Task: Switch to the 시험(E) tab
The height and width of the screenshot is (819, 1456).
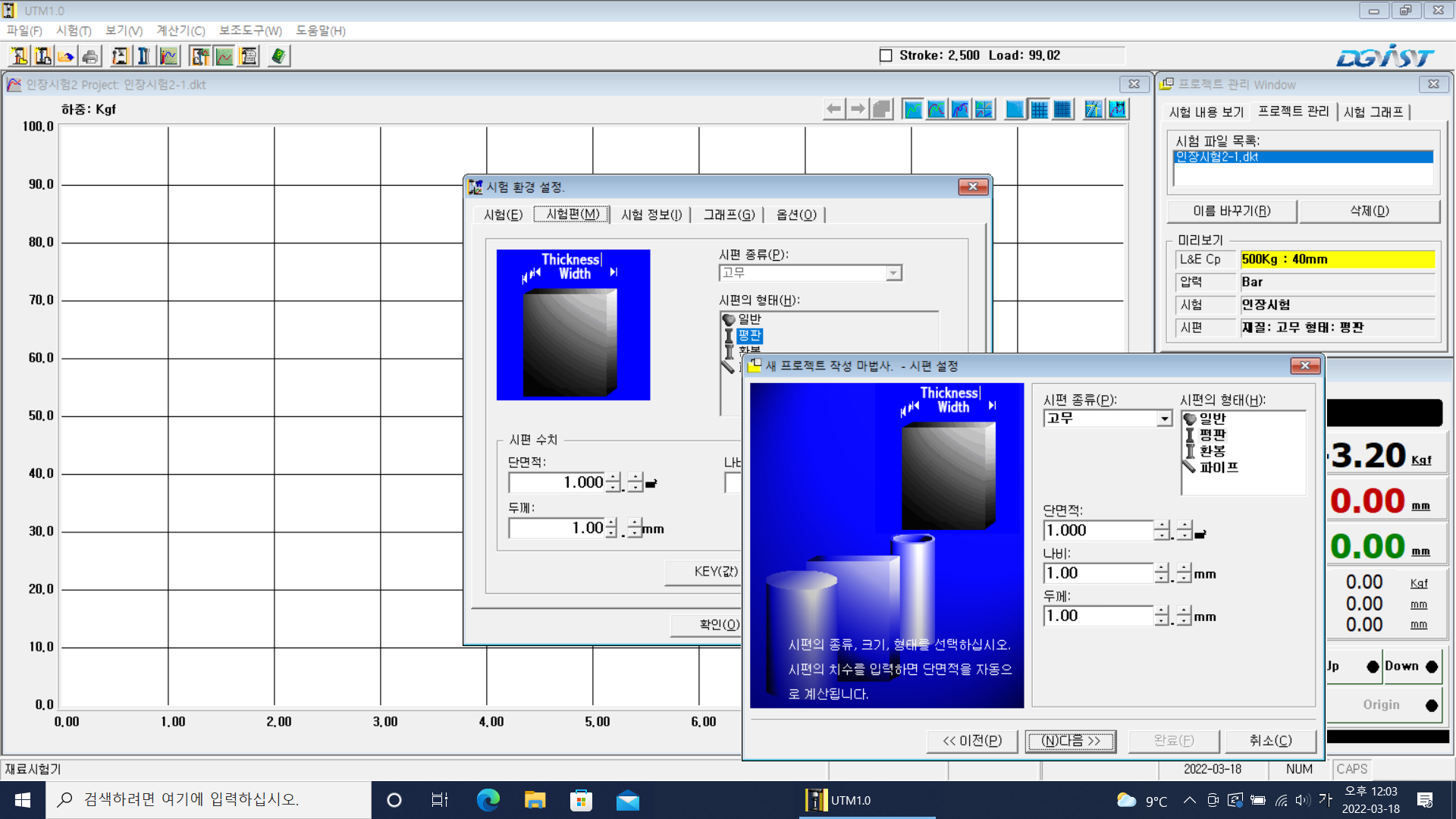Action: (504, 215)
